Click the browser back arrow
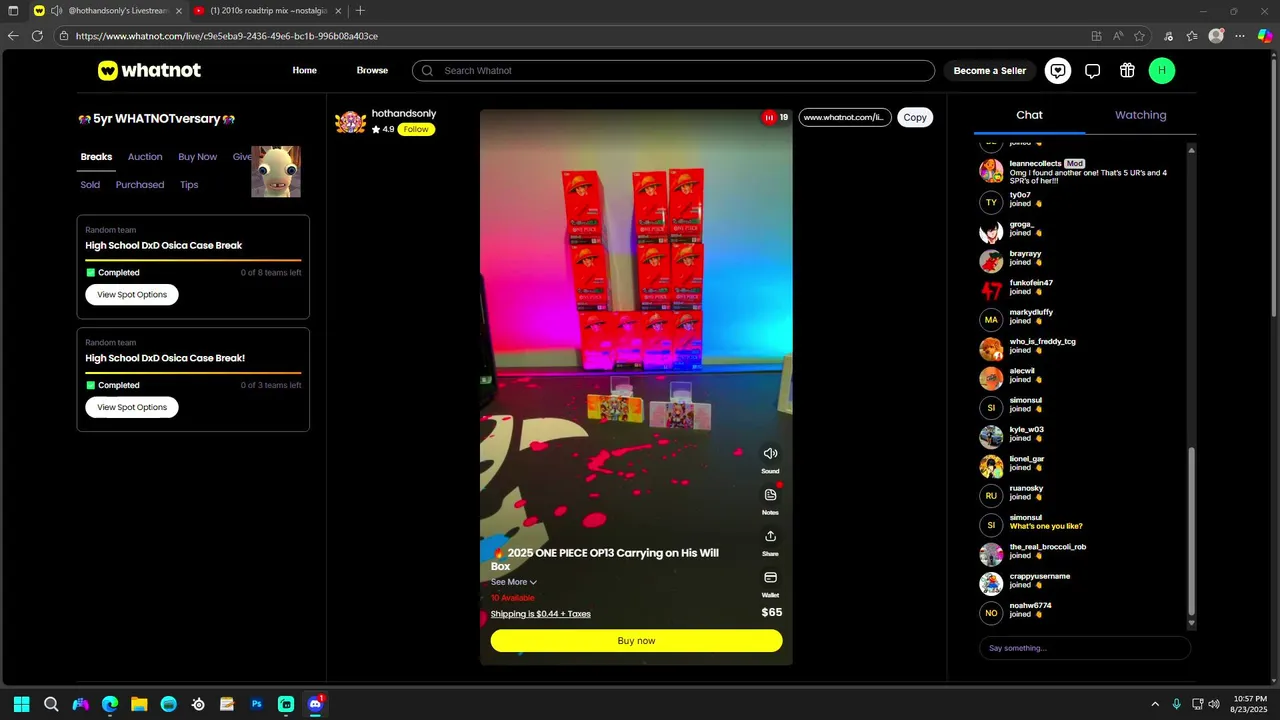Image resolution: width=1280 pixels, height=720 pixels. pos(13,35)
